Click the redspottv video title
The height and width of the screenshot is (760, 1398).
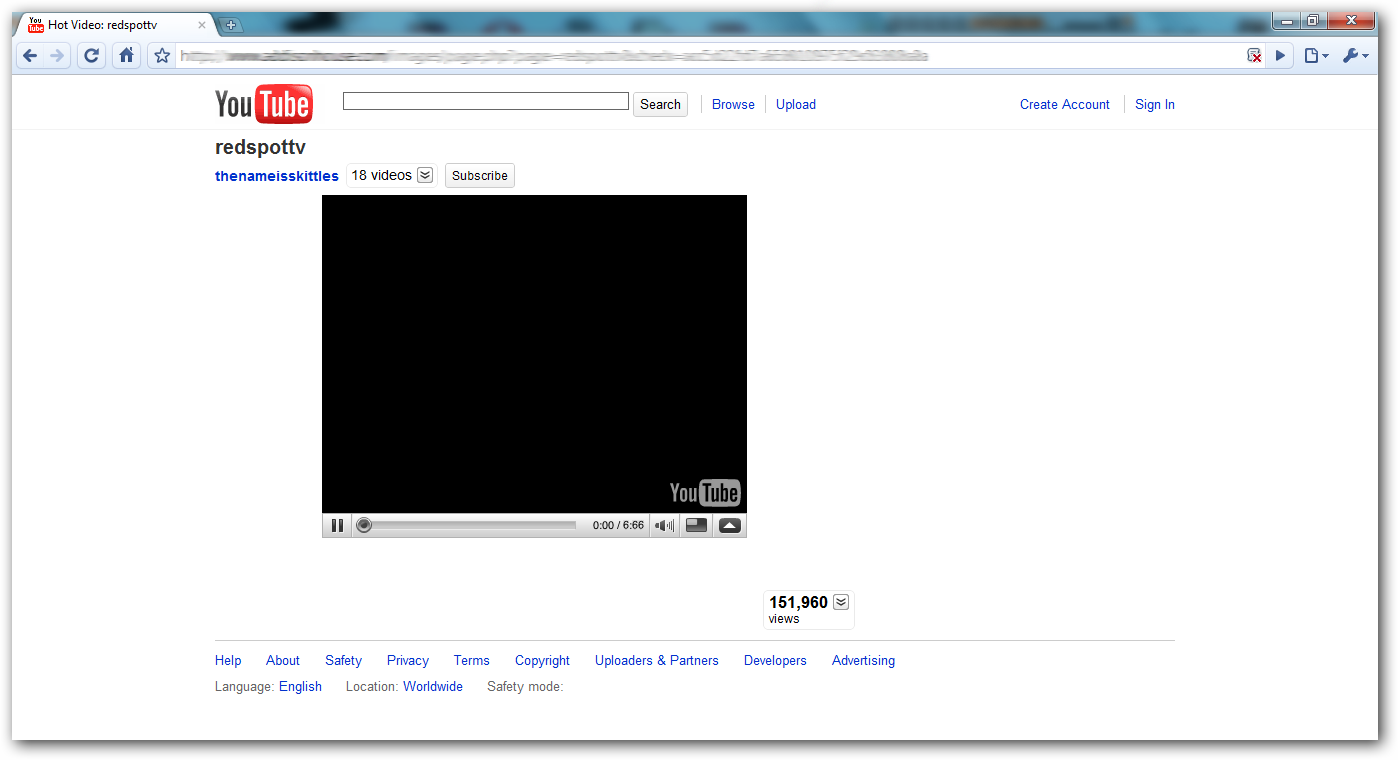point(260,148)
